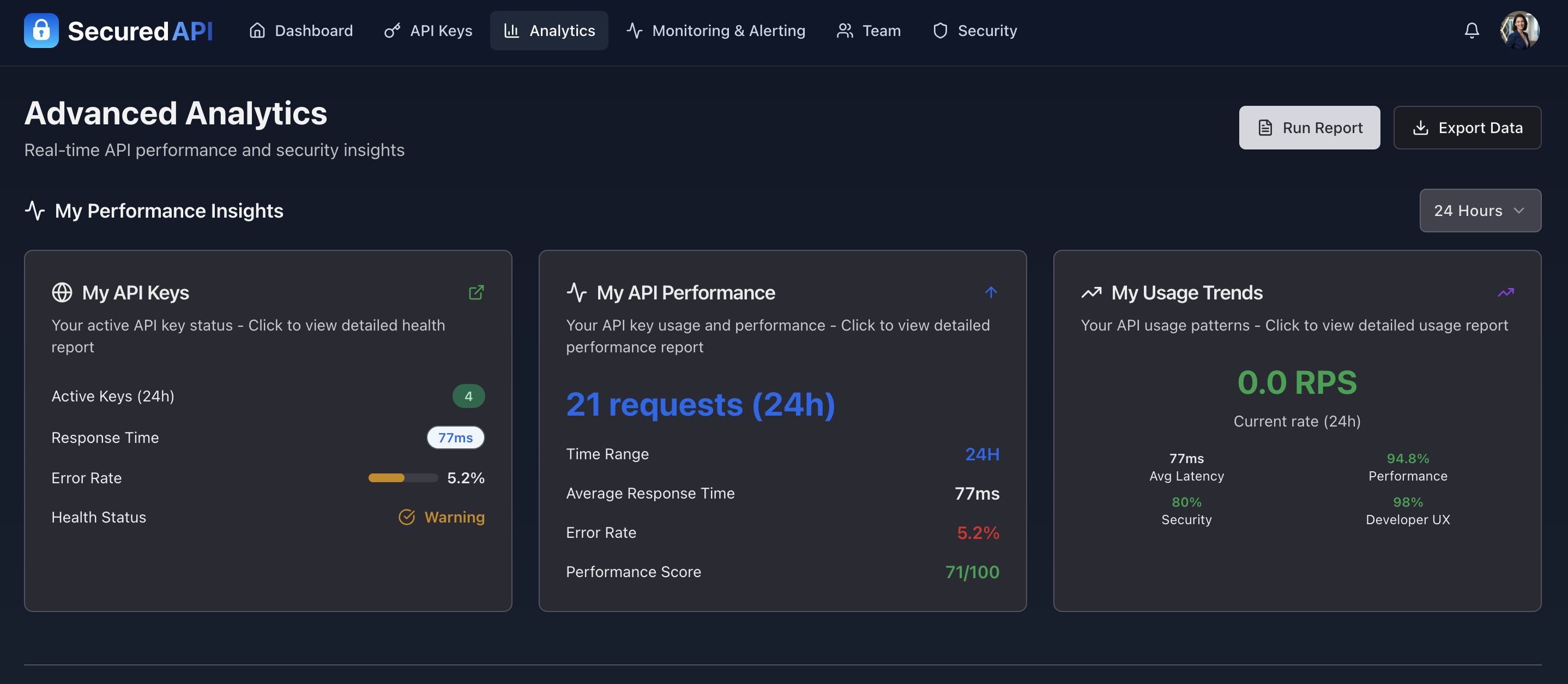Screen dimensions: 1568x684
Task: Click the user profile avatar
Action: (1520, 31)
